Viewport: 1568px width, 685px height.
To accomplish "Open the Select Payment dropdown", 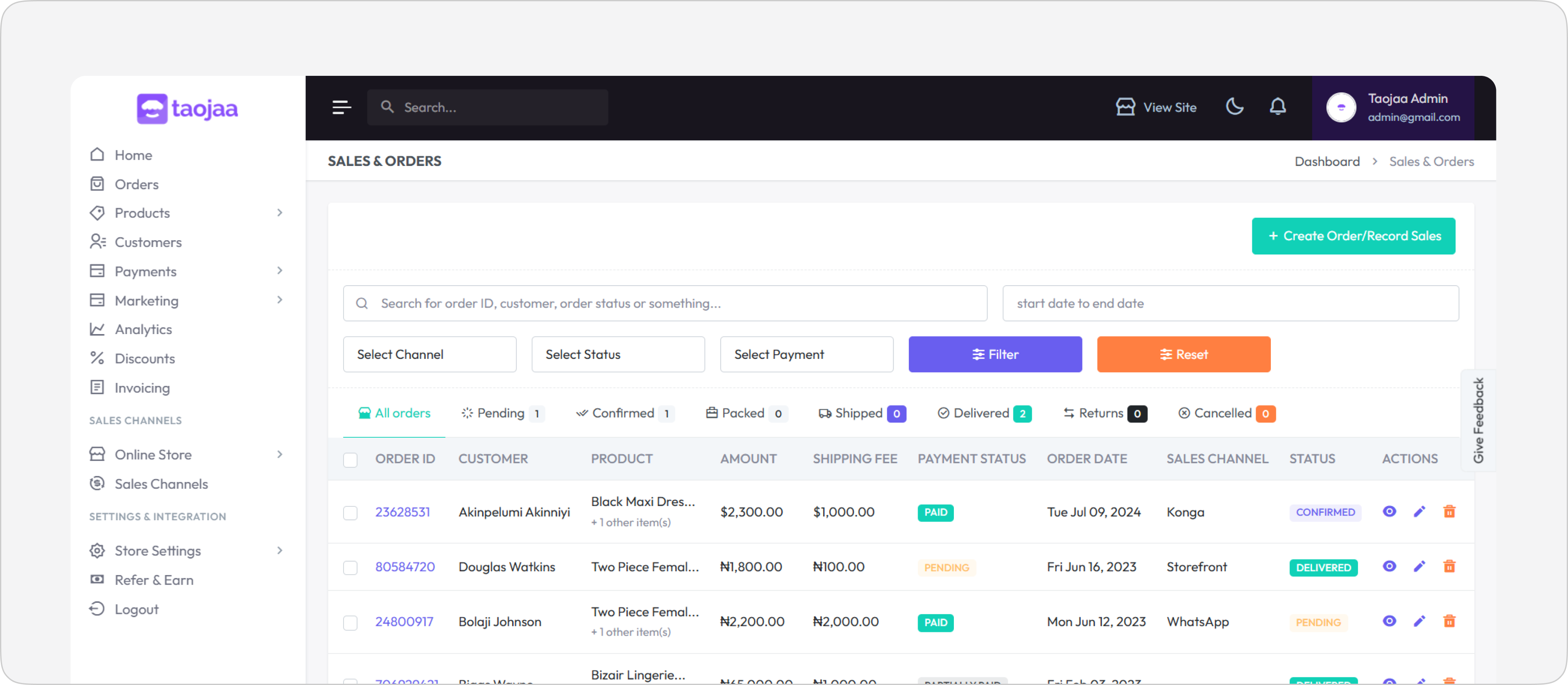I will 806,354.
